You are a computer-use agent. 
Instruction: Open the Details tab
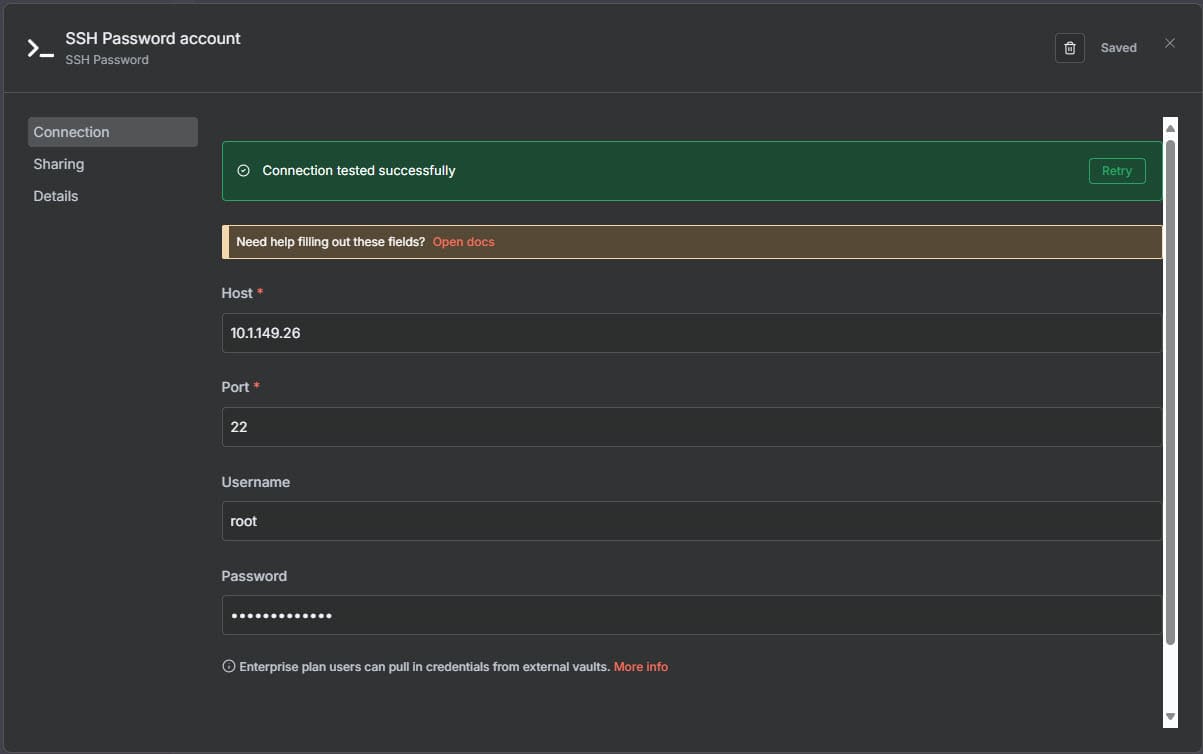(56, 196)
